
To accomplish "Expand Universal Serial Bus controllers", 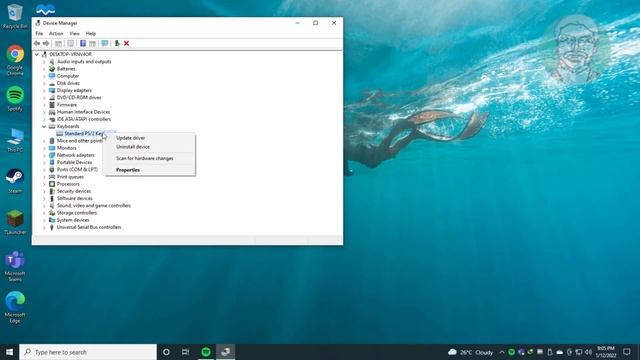I will click(x=44, y=227).
